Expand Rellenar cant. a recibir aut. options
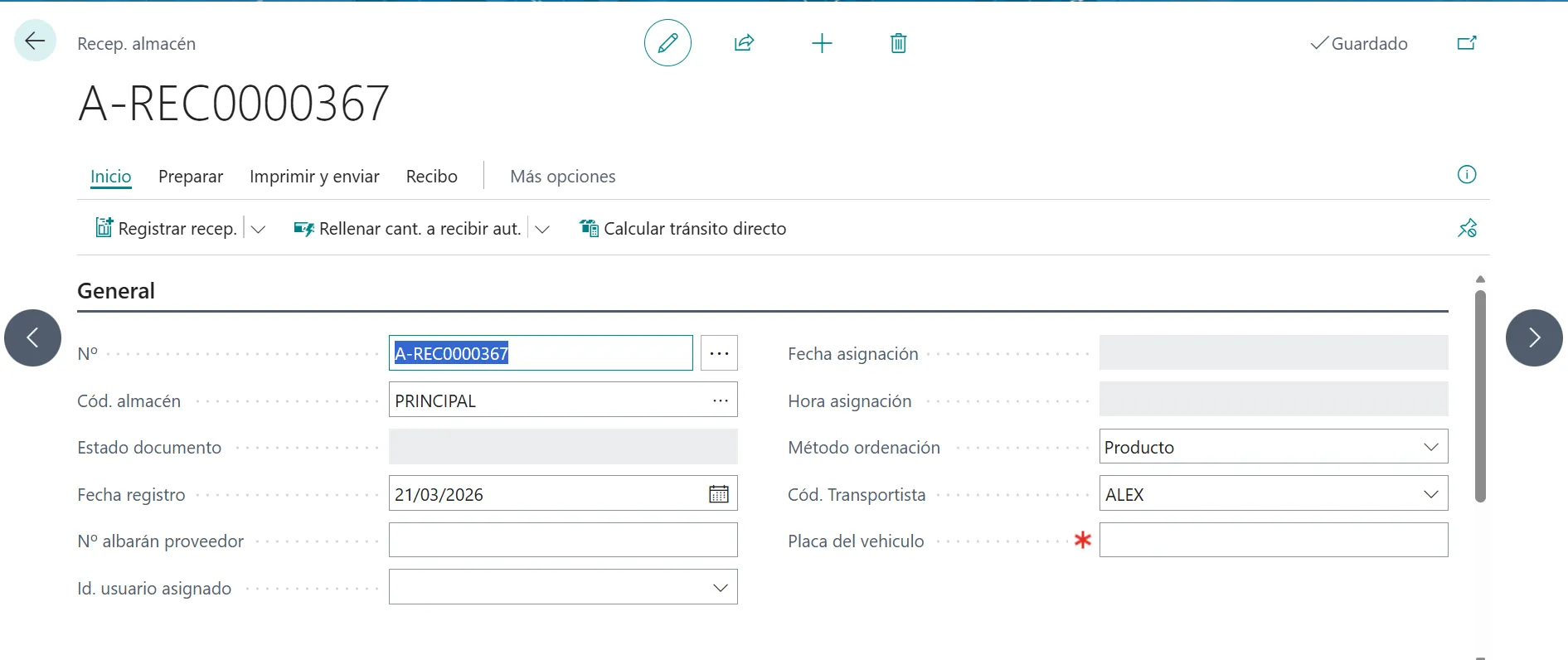This screenshot has height=660, width=1568. 542,229
